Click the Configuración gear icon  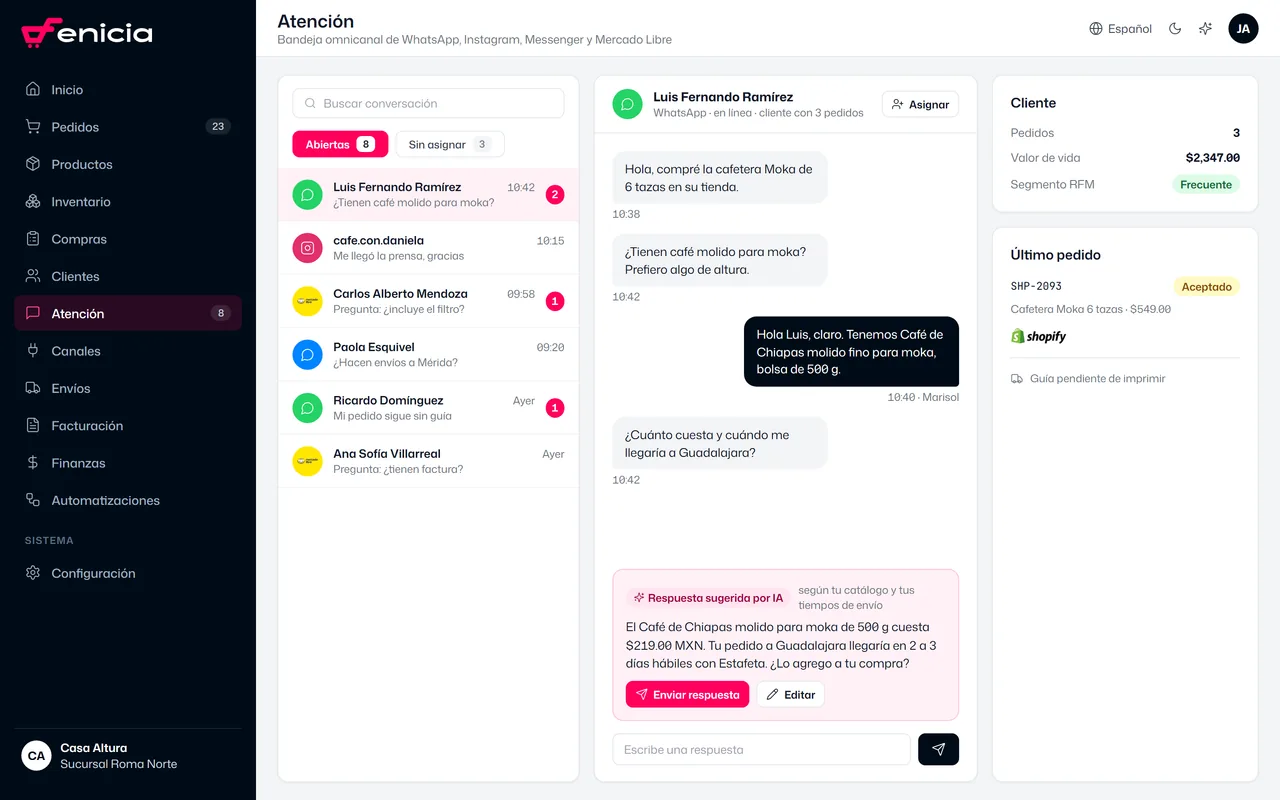pos(33,573)
